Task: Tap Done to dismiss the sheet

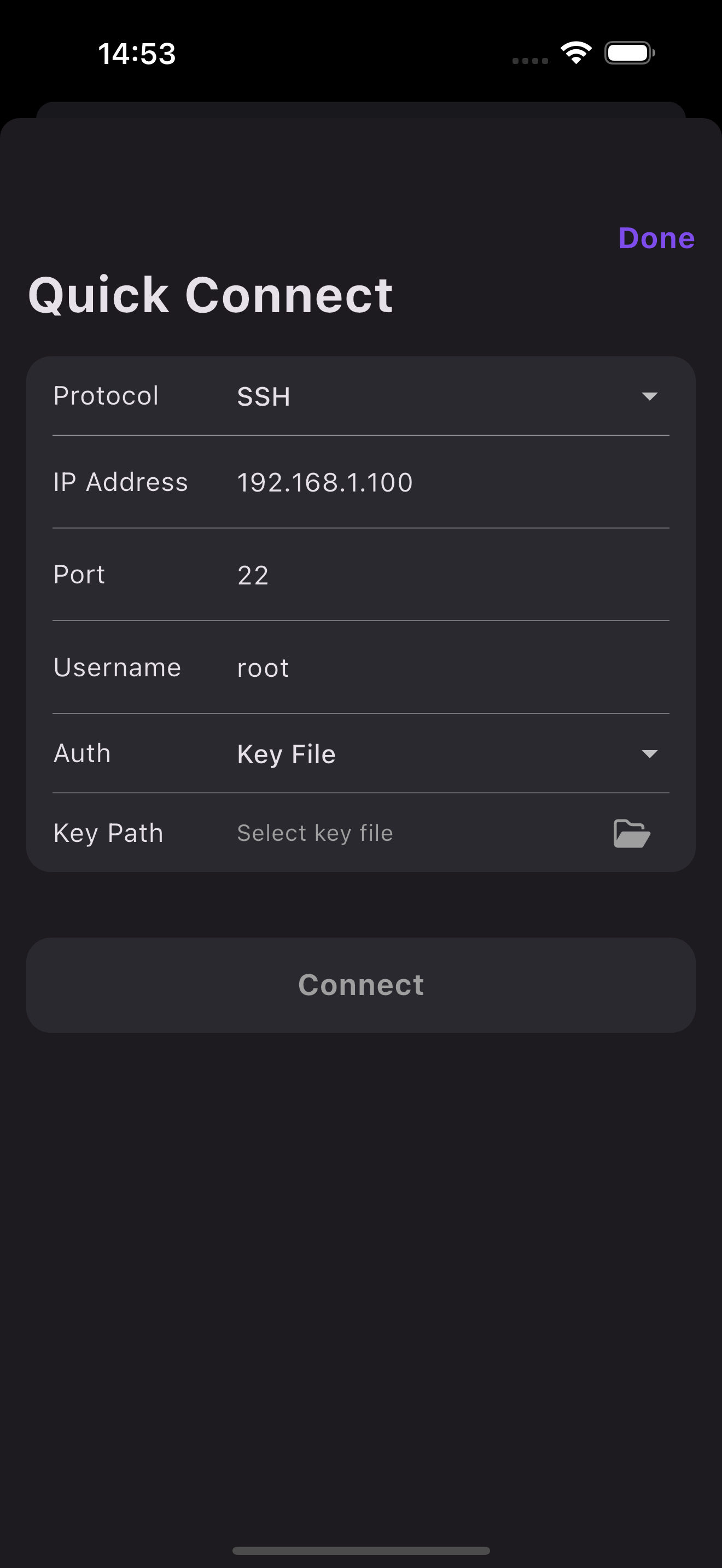Action: tap(656, 238)
